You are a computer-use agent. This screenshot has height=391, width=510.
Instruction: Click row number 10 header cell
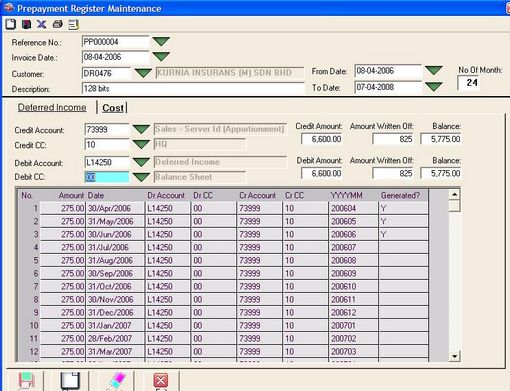30,325
